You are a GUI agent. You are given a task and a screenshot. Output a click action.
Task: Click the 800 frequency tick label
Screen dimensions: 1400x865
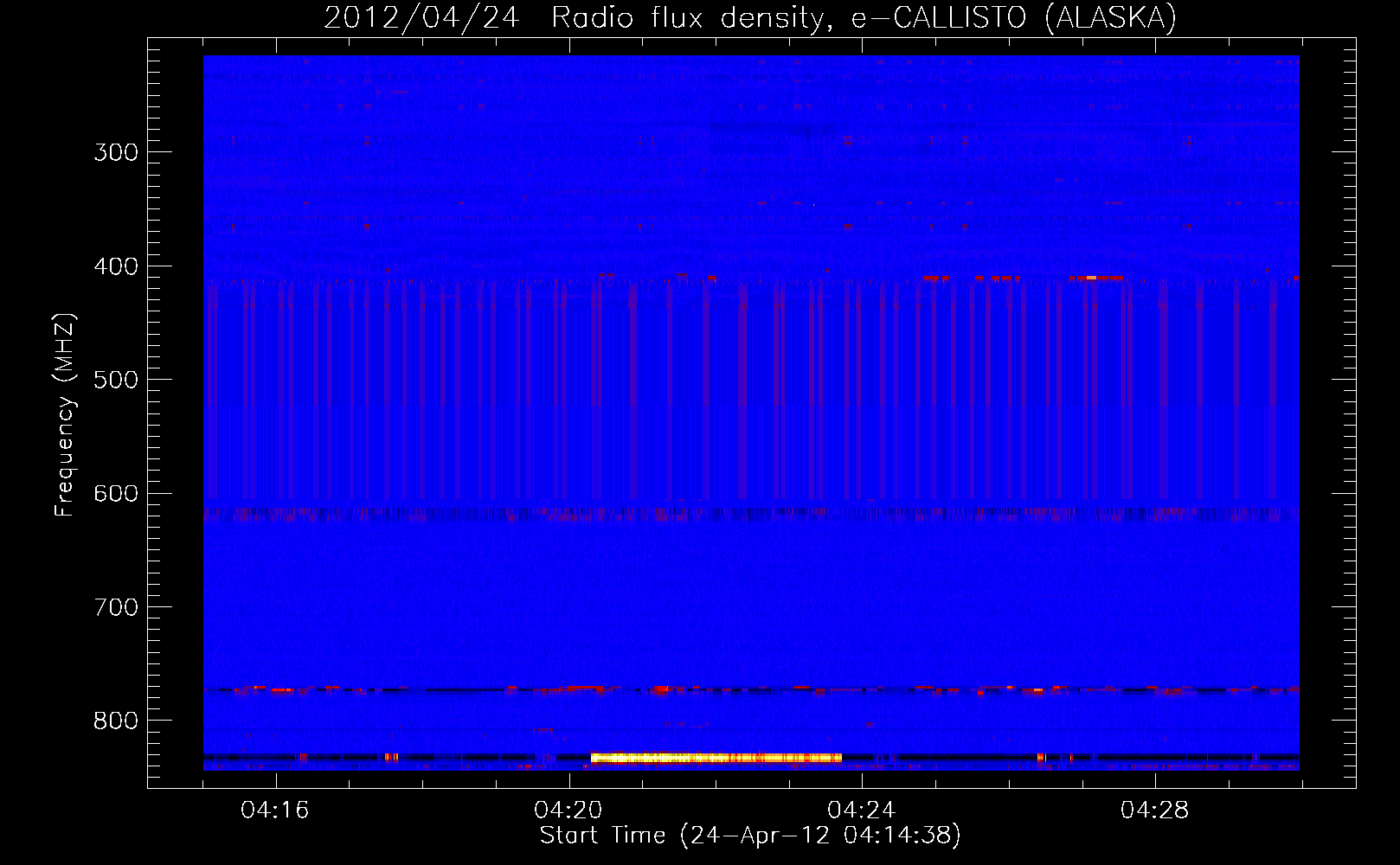pos(116,721)
